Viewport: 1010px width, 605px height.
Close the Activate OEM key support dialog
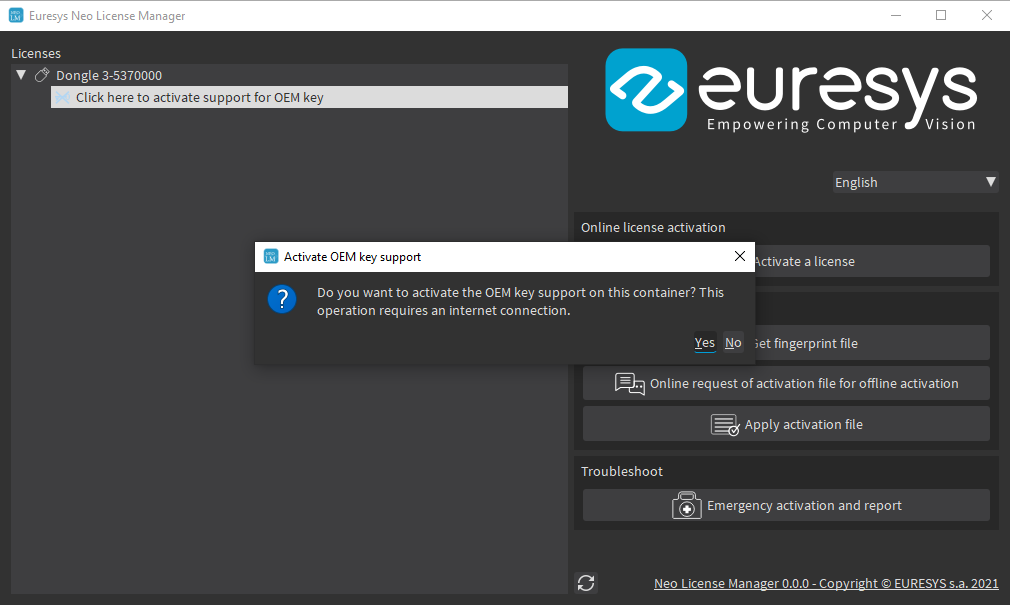740,257
